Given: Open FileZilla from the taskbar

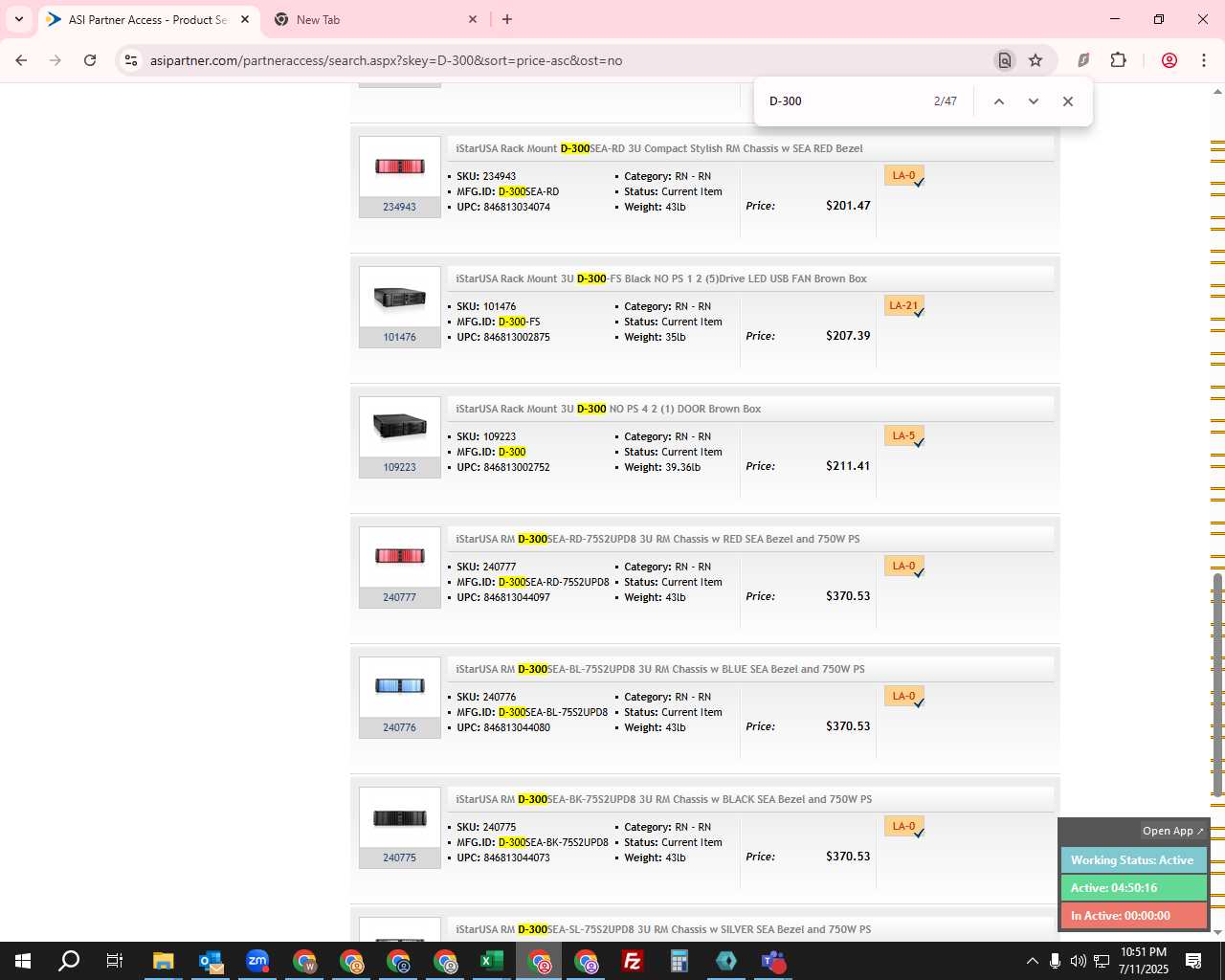Looking at the screenshot, I should [632, 961].
